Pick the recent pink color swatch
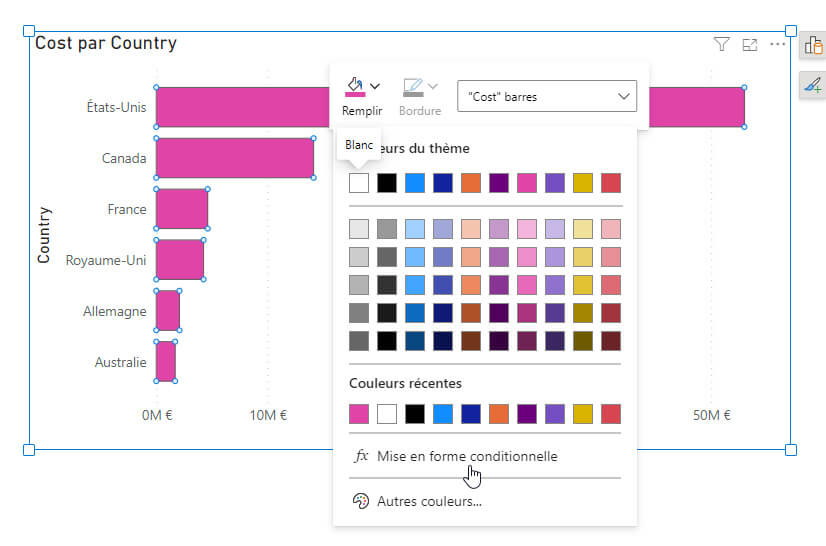The width and height of the screenshot is (826, 546). (359, 414)
